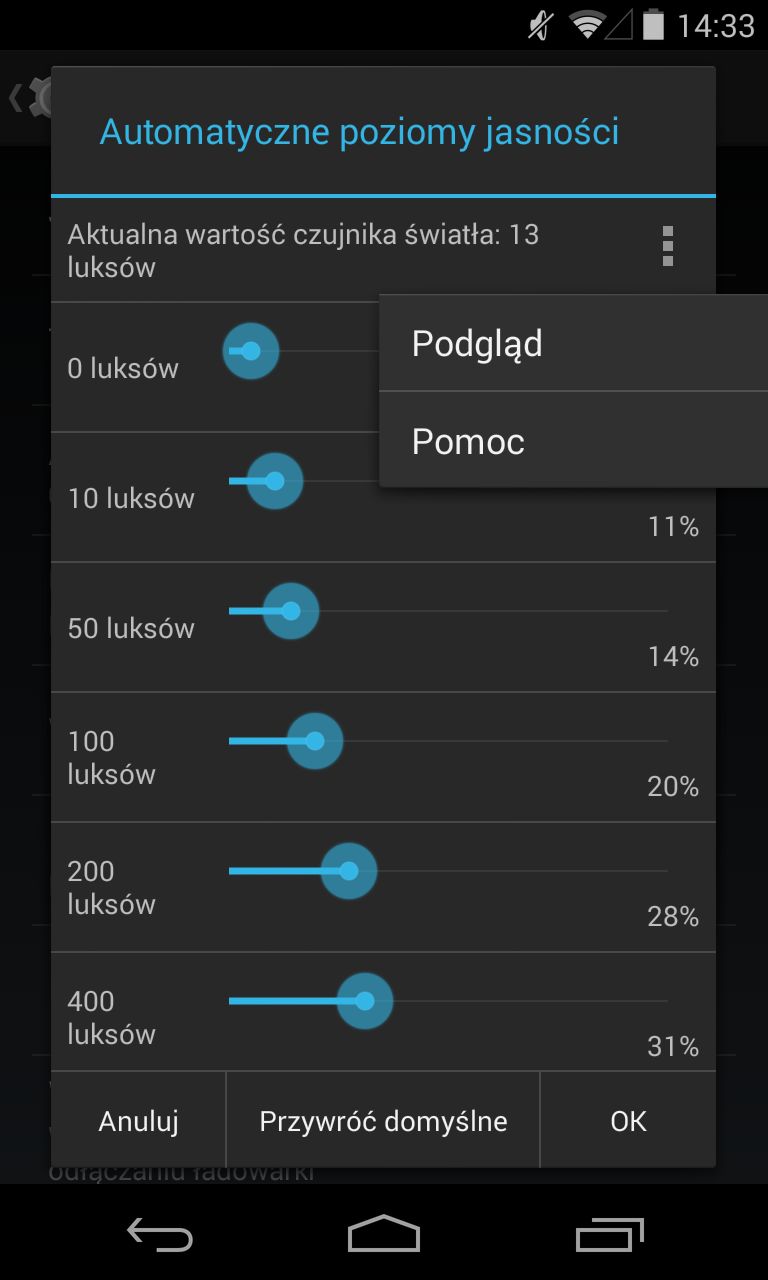Tap the battery status bar icon

pos(654,25)
